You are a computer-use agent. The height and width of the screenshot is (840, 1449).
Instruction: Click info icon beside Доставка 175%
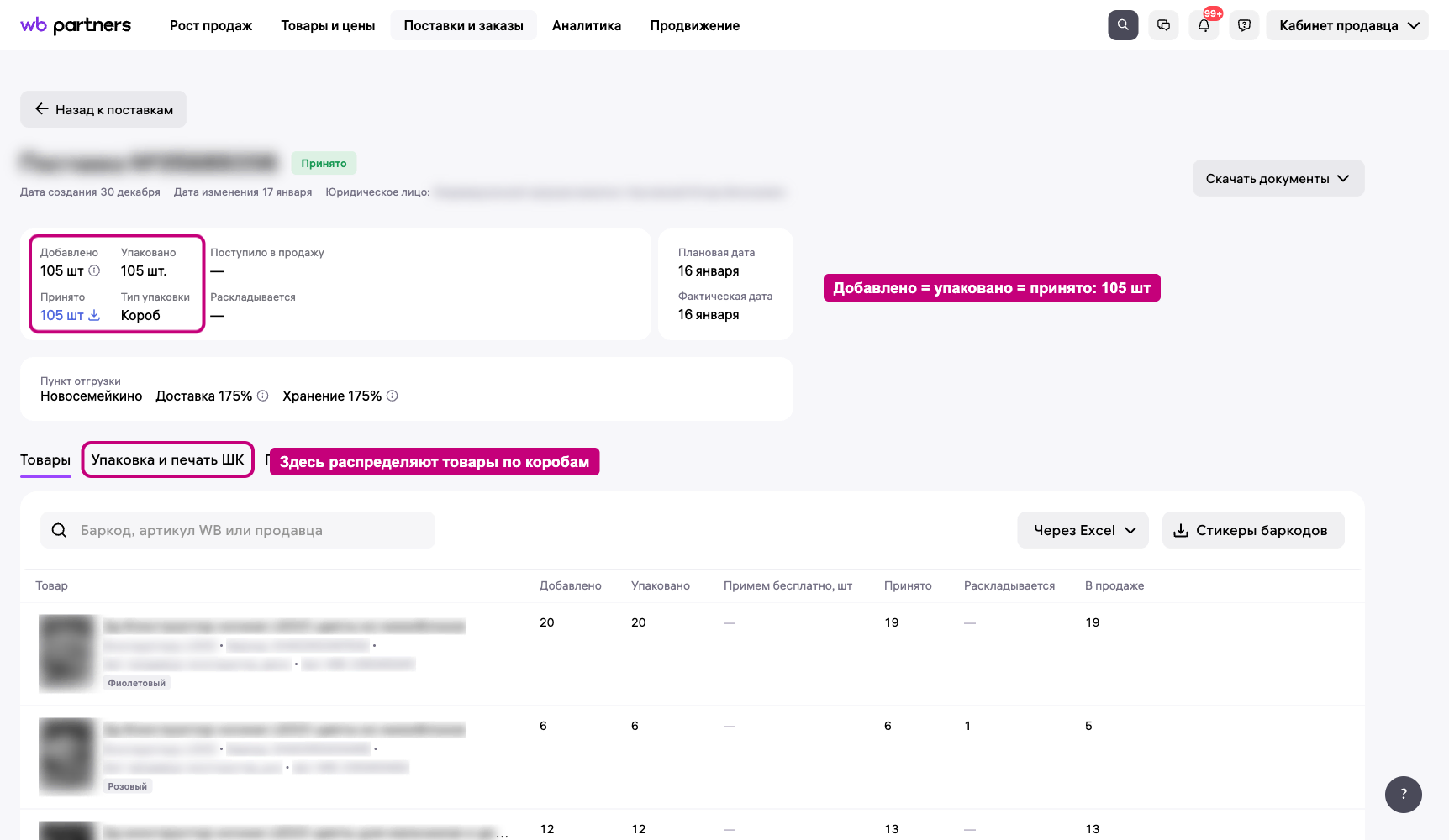(263, 396)
